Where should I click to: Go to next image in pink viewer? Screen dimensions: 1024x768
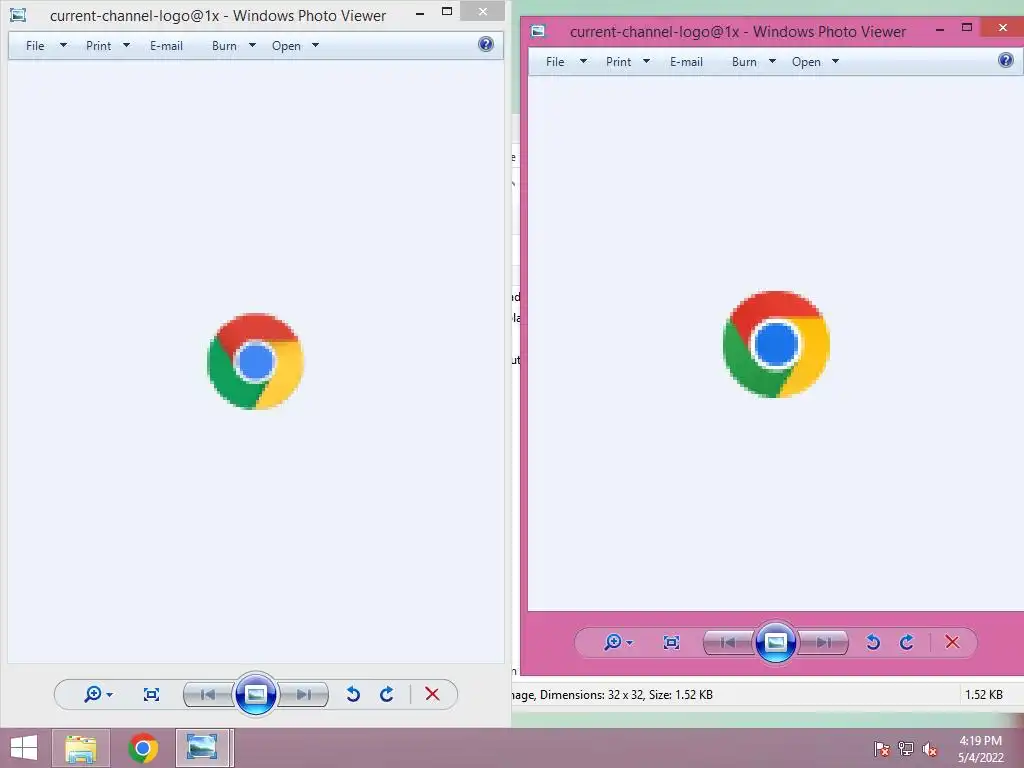pyautogui.click(x=823, y=643)
